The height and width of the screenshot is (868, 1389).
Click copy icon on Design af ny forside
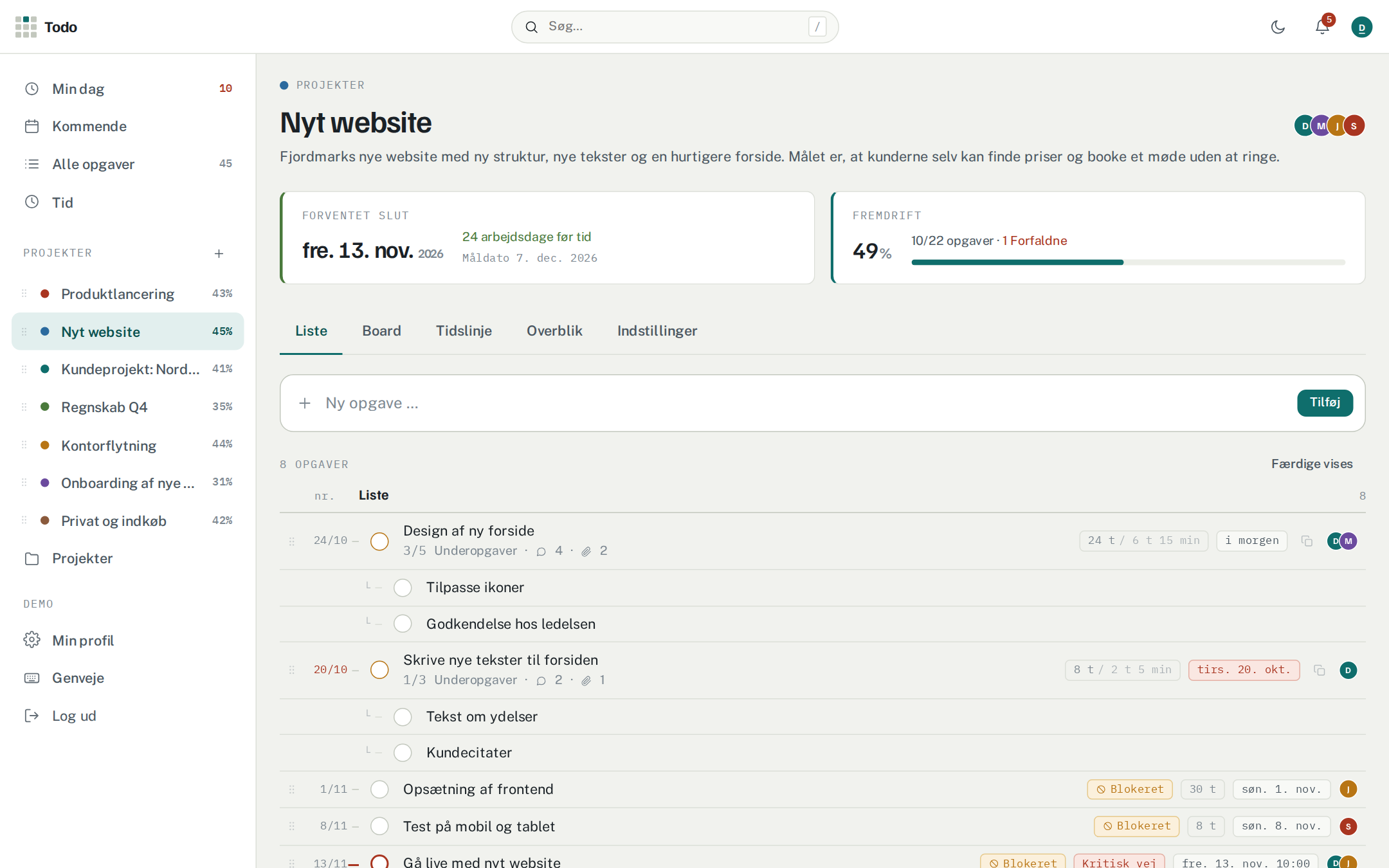tap(1307, 541)
